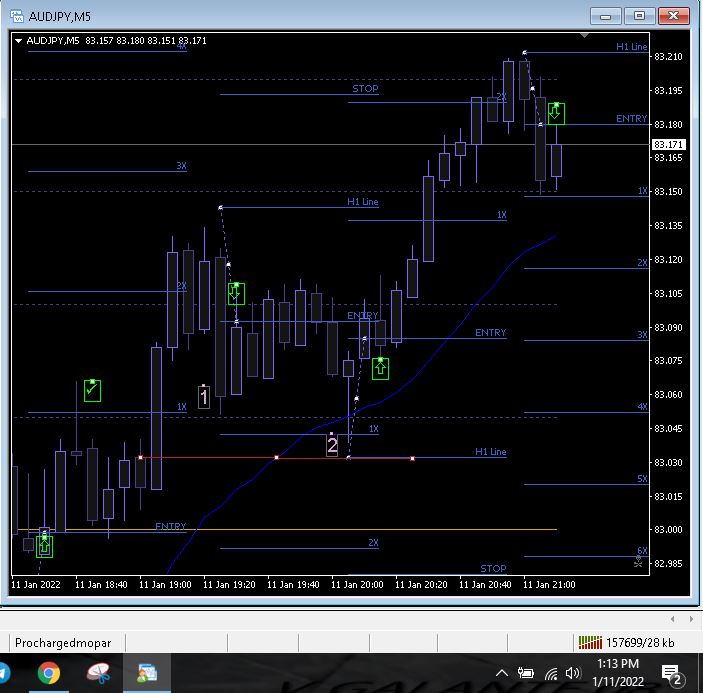Viewport: 703px width, 693px height.
Task: Open the Wi-Fi network tray icon
Action: (x=551, y=673)
